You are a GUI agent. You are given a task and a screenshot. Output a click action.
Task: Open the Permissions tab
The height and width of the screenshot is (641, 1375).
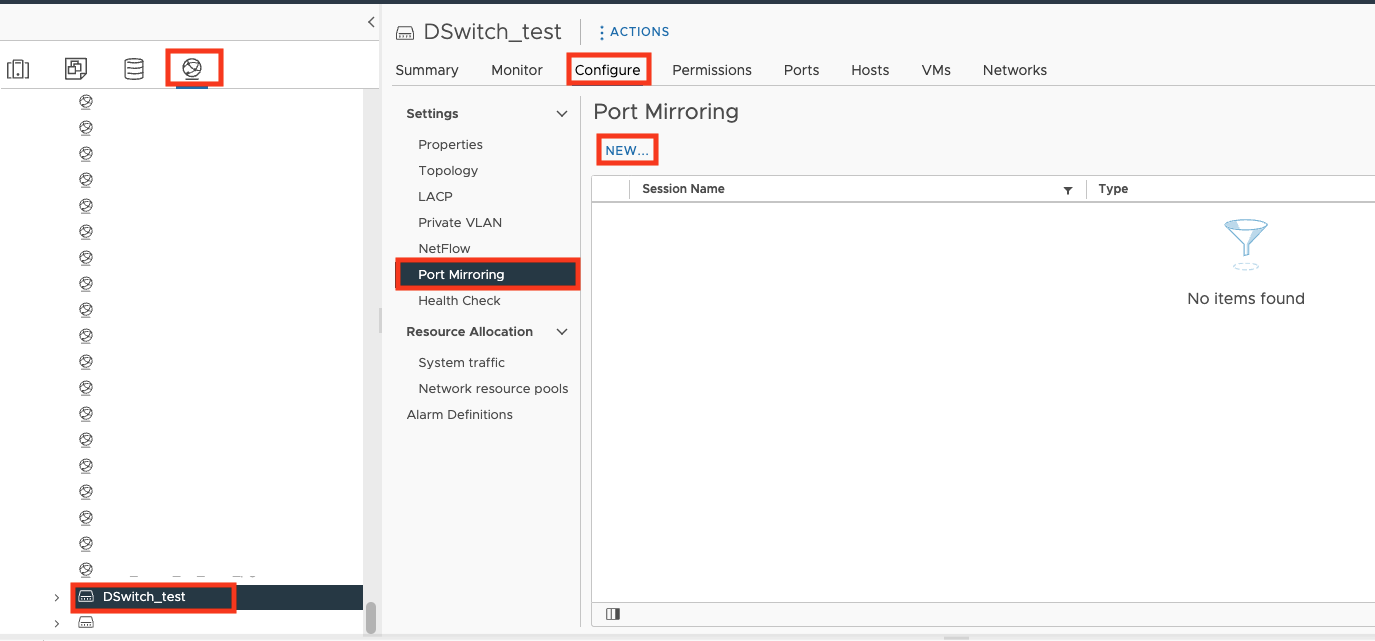pos(711,70)
